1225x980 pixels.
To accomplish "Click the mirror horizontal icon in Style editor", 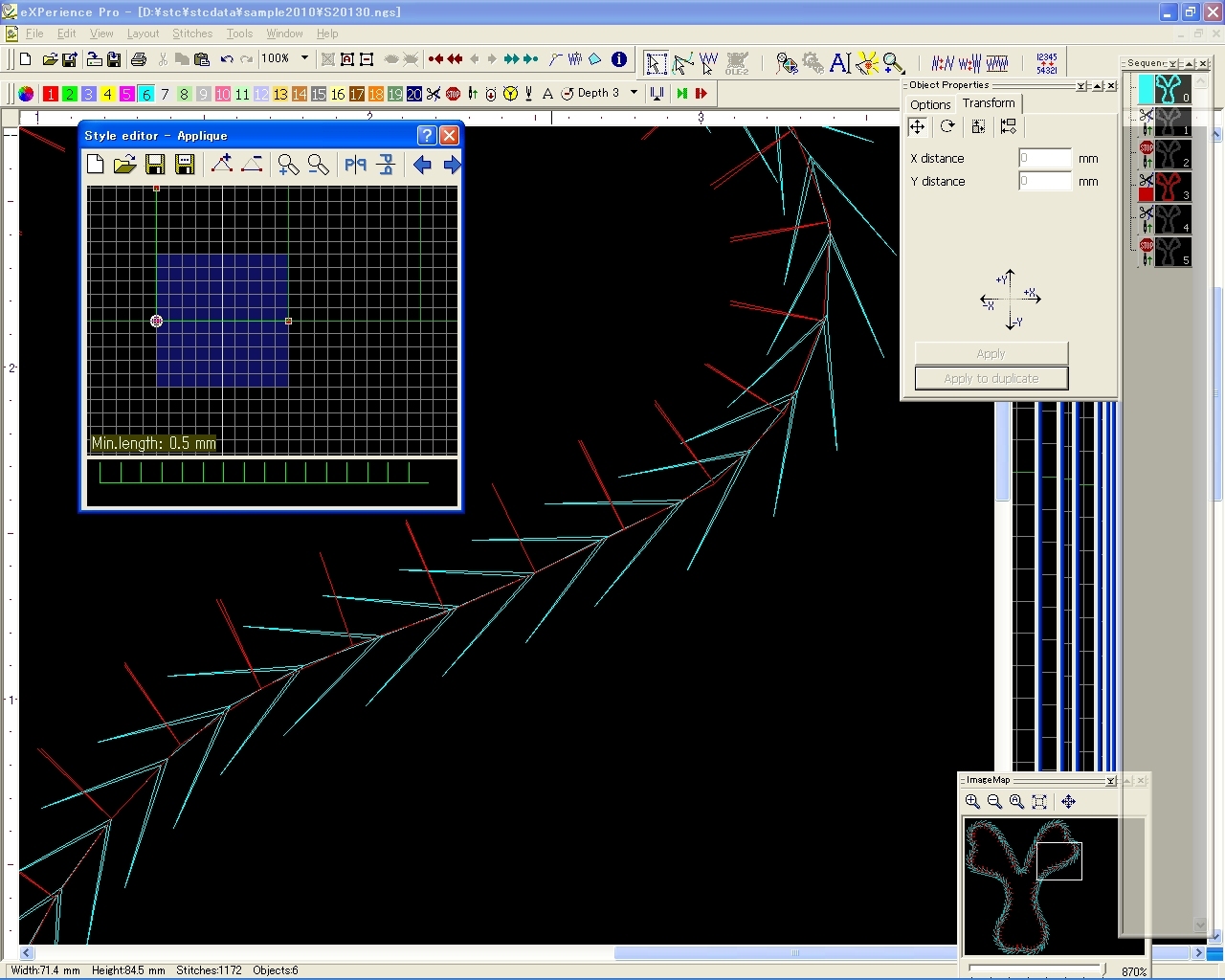I will 356,165.
